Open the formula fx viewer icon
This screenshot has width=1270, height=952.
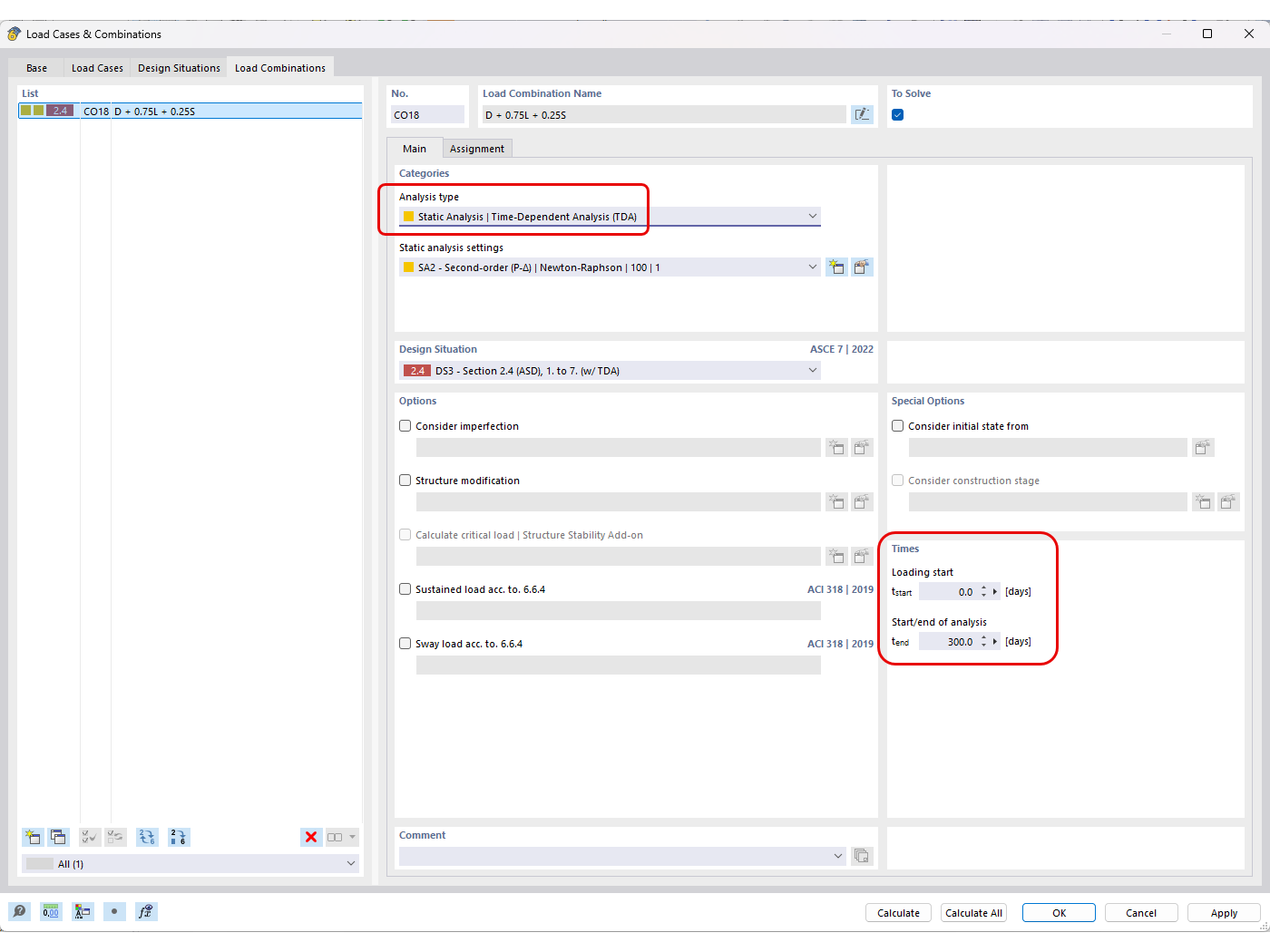tap(146, 911)
